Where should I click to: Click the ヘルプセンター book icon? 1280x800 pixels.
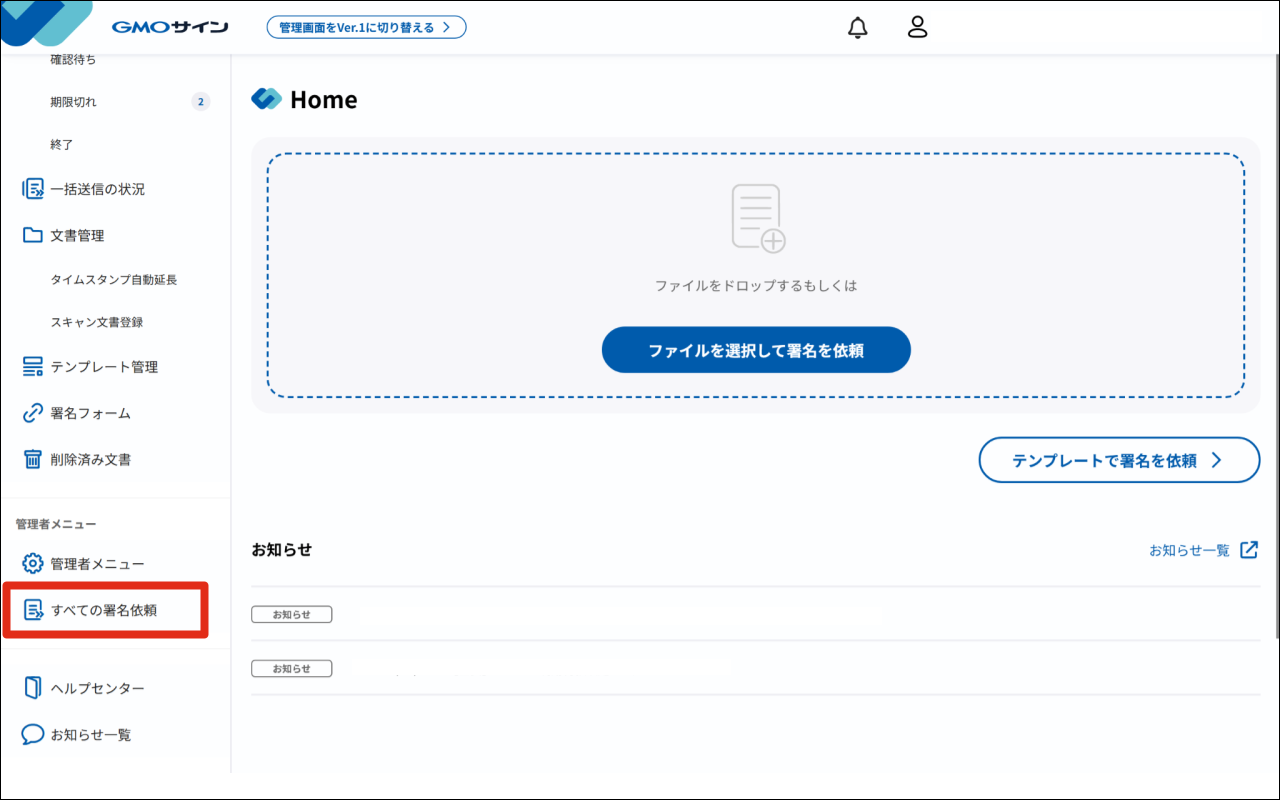33,688
